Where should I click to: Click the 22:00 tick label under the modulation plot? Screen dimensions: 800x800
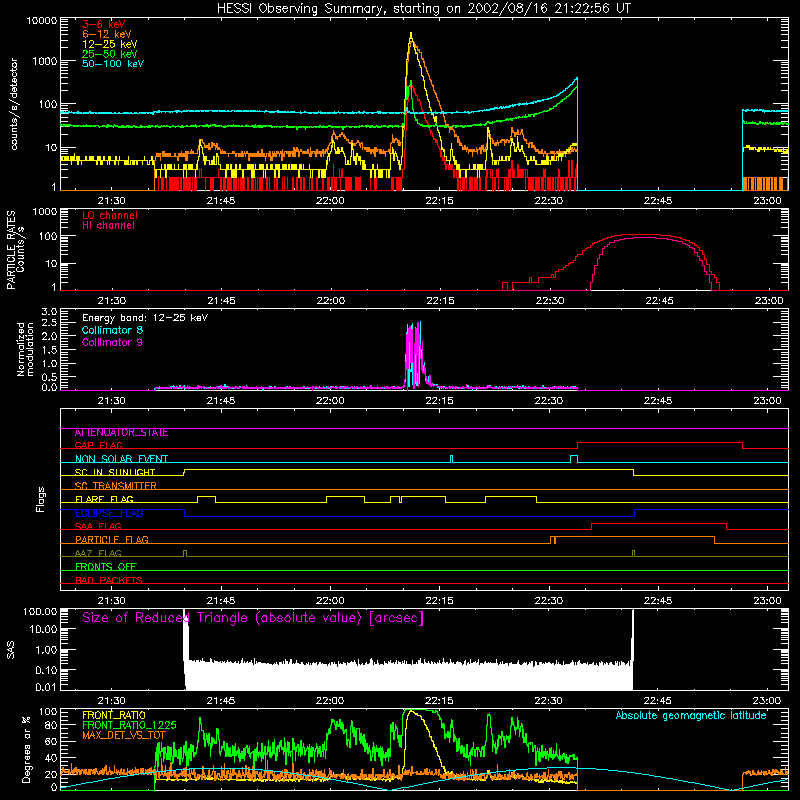(330, 401)
